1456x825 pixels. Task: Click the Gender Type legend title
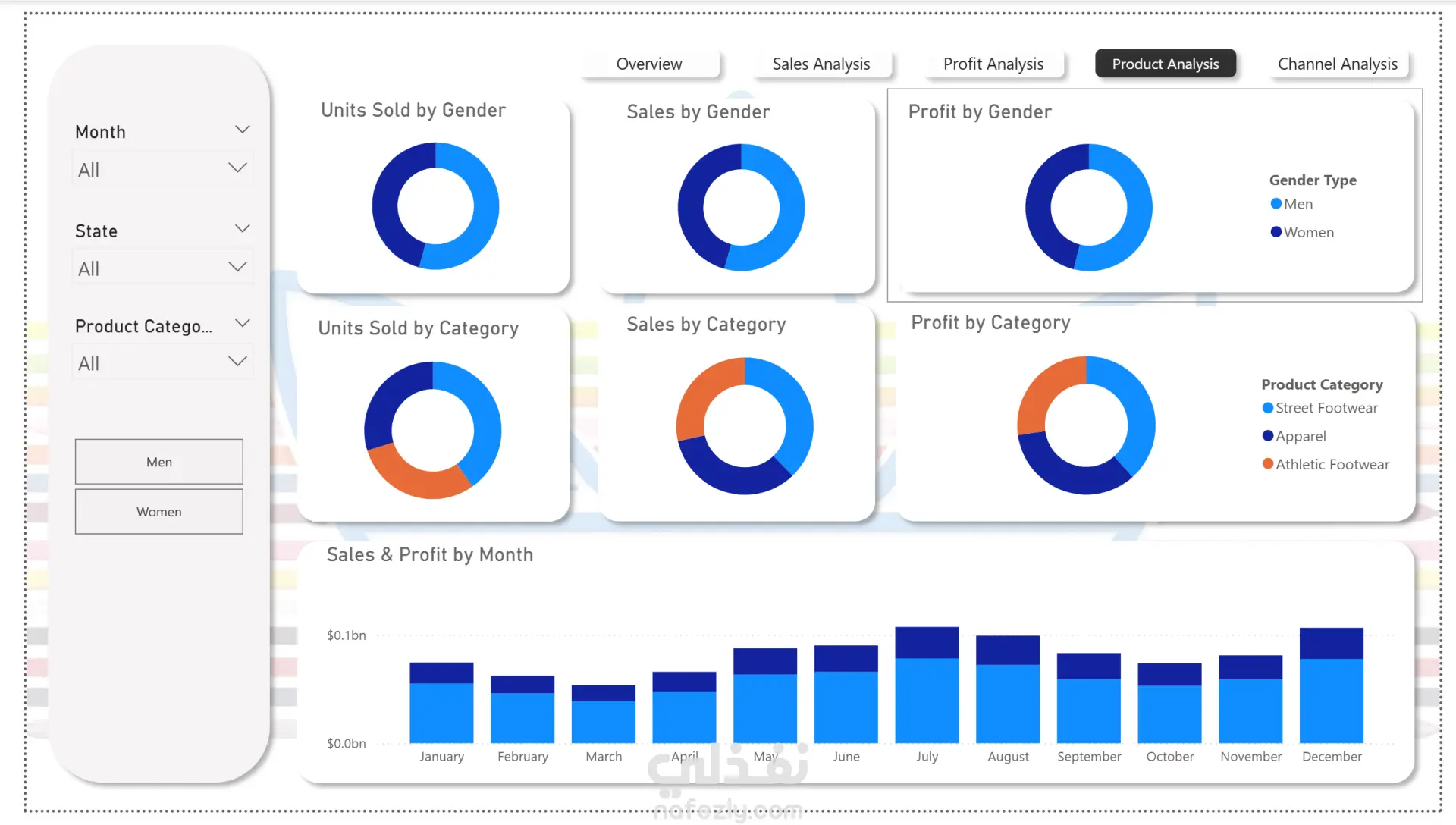1313,180
